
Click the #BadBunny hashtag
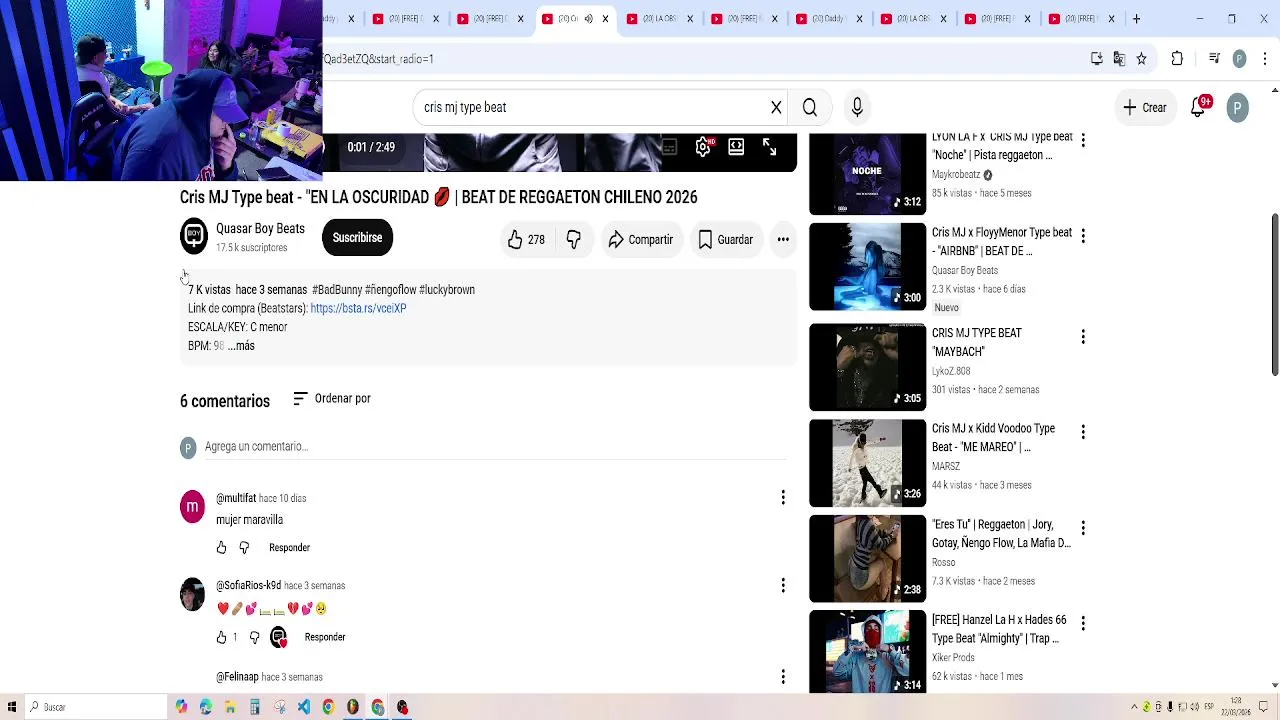click(x=337, y=290)
